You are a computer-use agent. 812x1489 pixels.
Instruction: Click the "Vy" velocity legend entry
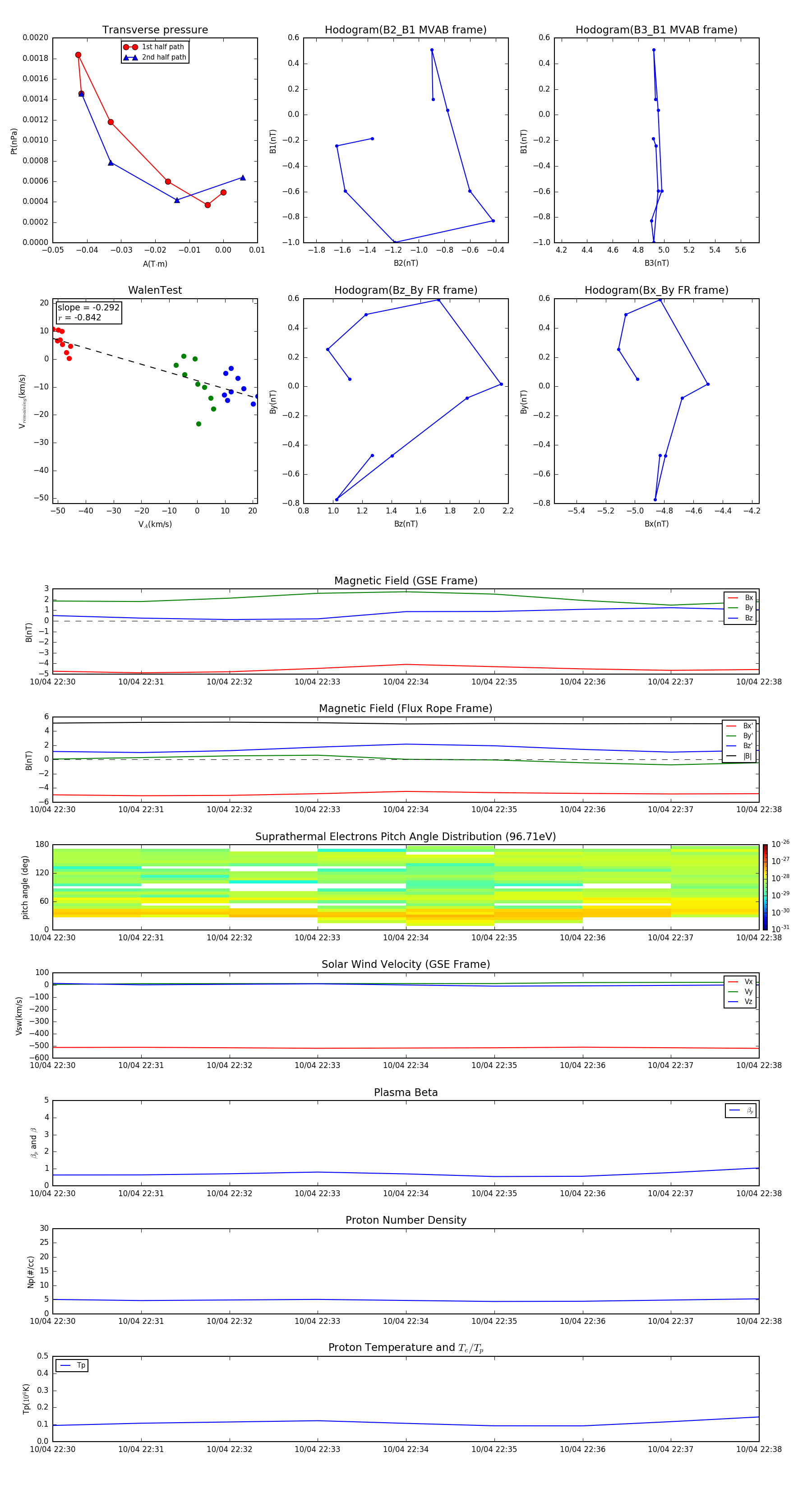tap(740, 991)
